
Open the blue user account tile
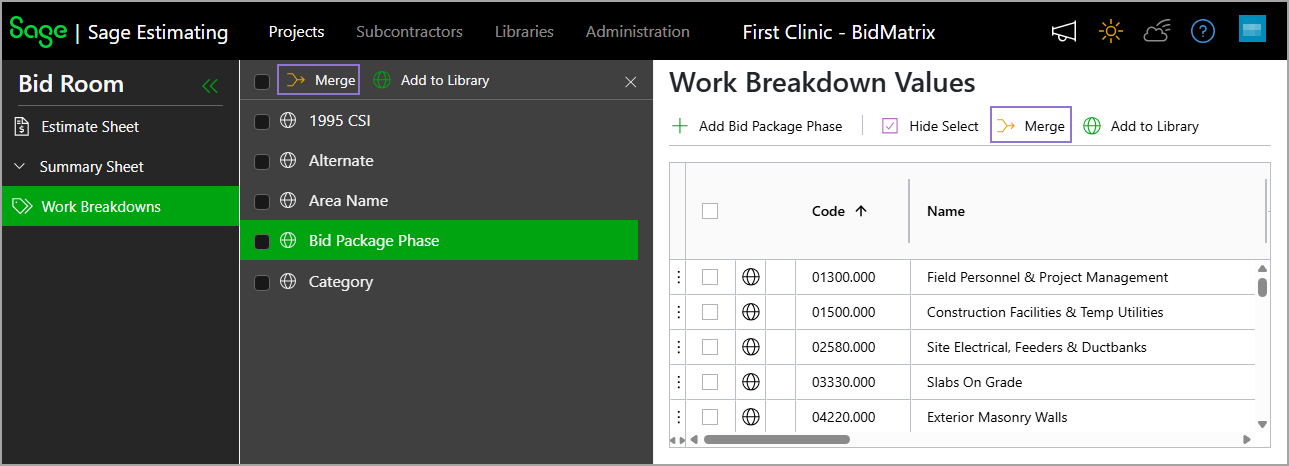[1252, 29]
